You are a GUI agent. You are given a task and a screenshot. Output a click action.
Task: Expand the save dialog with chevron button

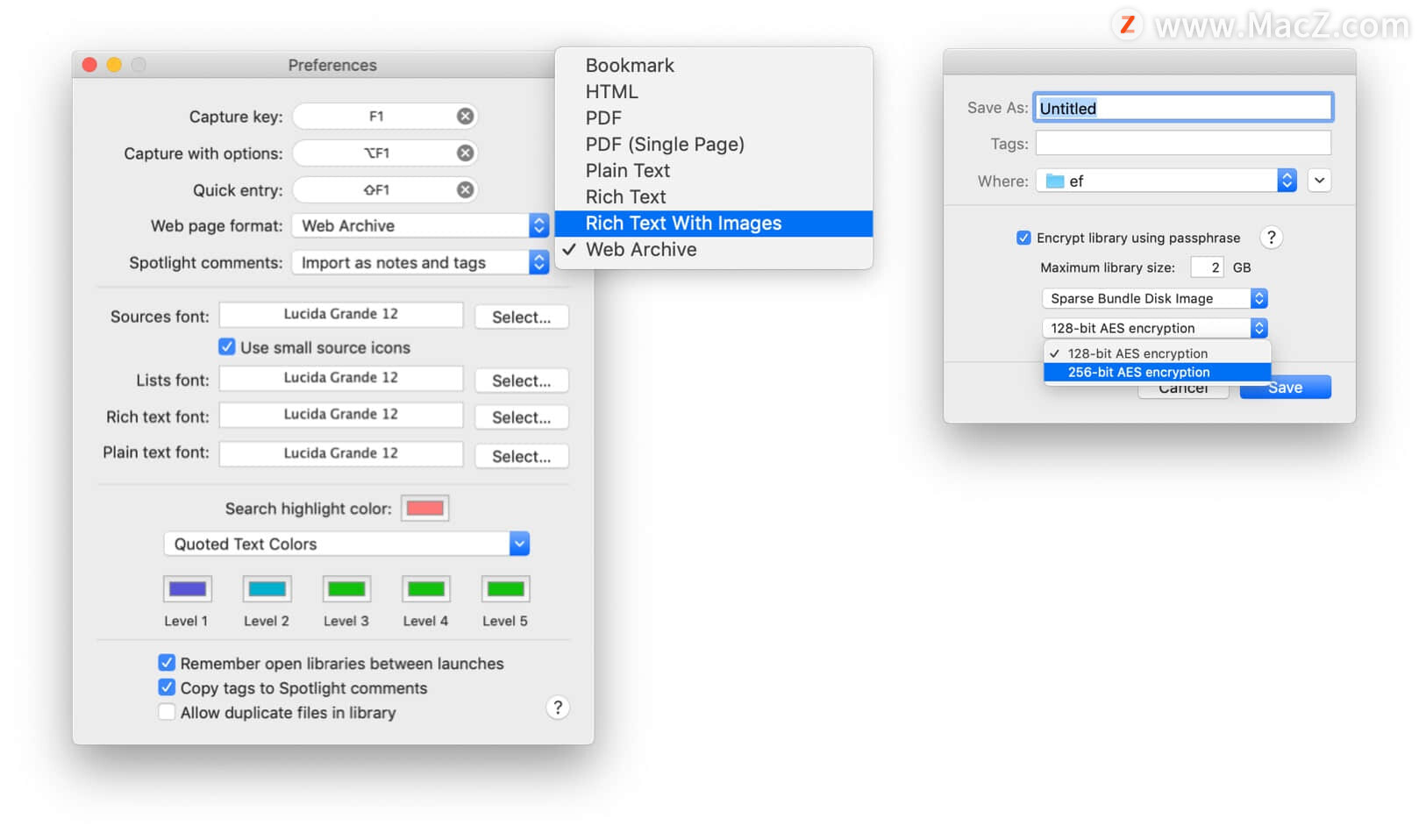(x=1319, y=181)
